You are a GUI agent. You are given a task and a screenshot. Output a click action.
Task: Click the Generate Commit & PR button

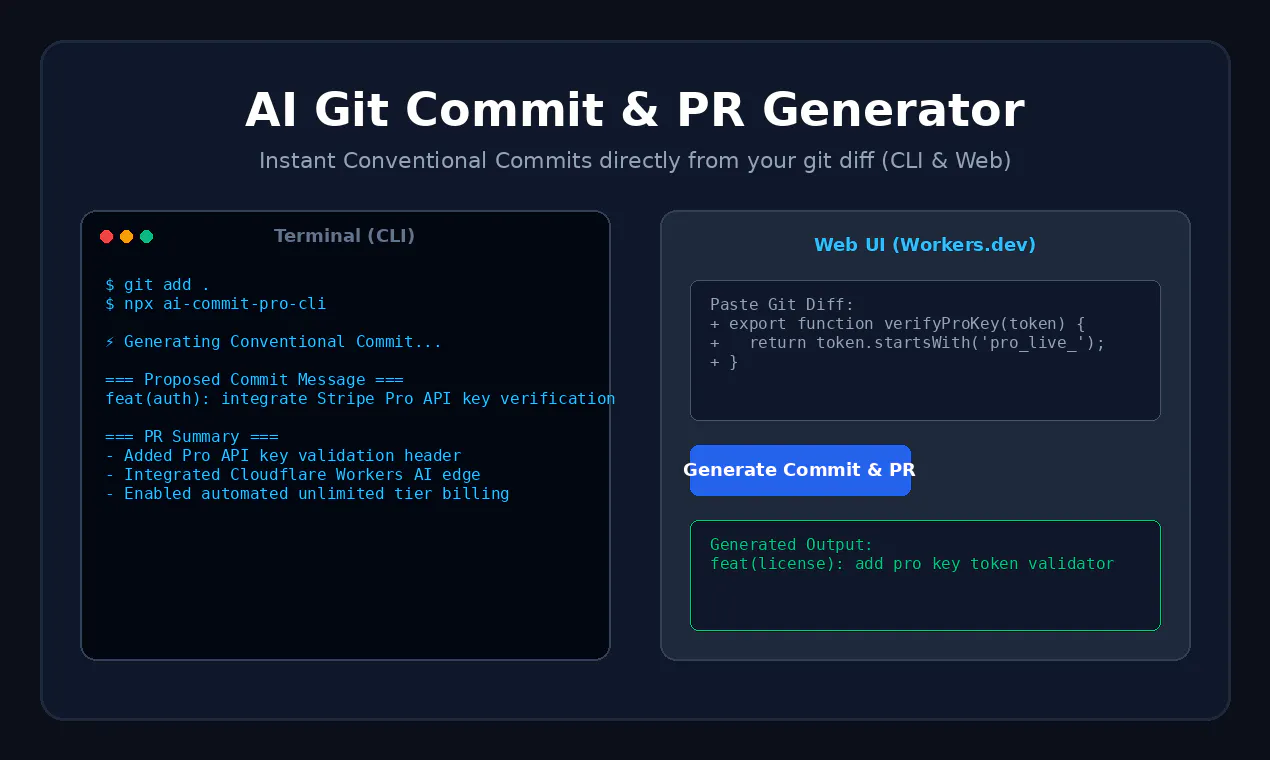coord(800,470)
